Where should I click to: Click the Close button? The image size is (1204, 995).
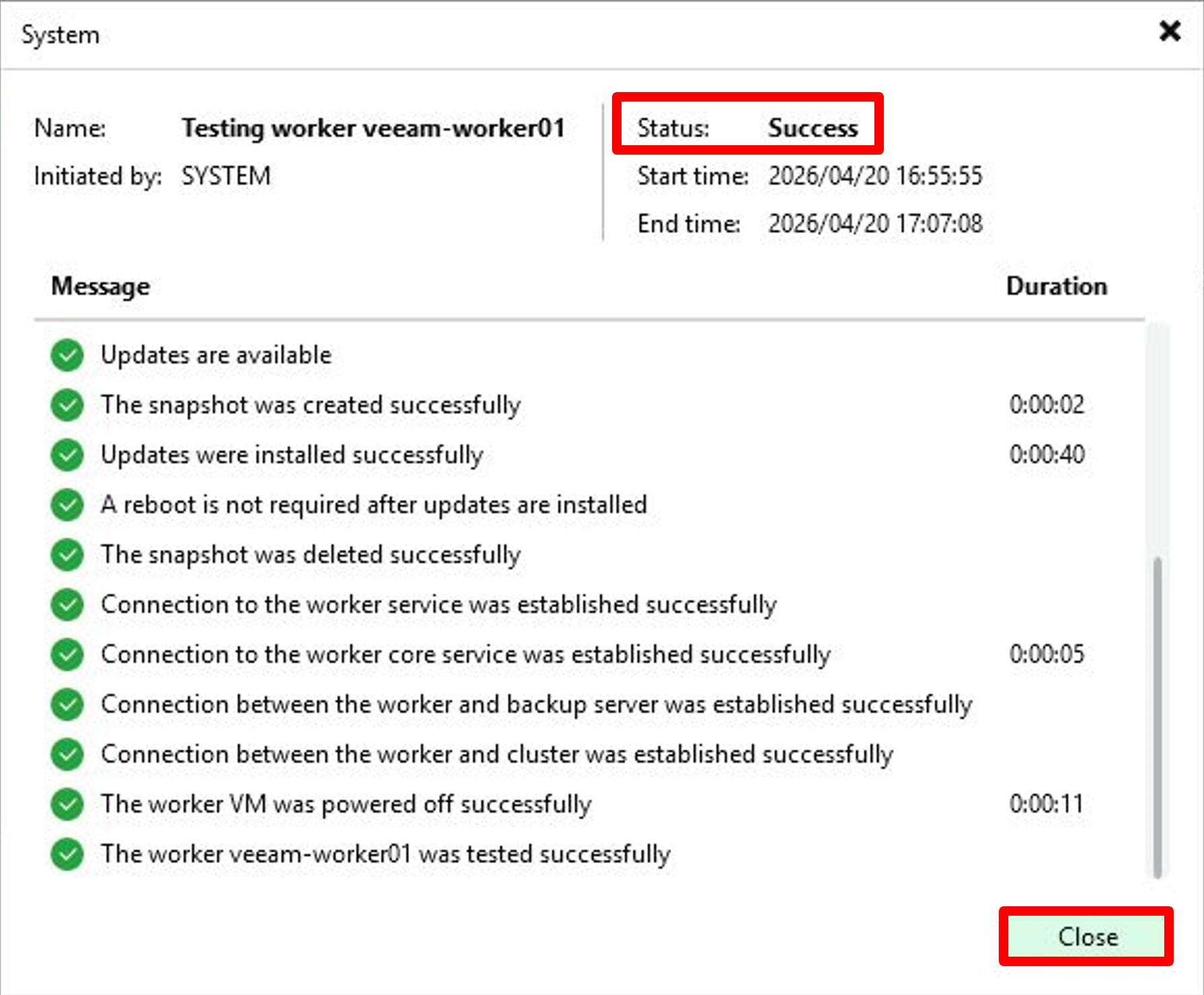click(x=1086, y=936)
